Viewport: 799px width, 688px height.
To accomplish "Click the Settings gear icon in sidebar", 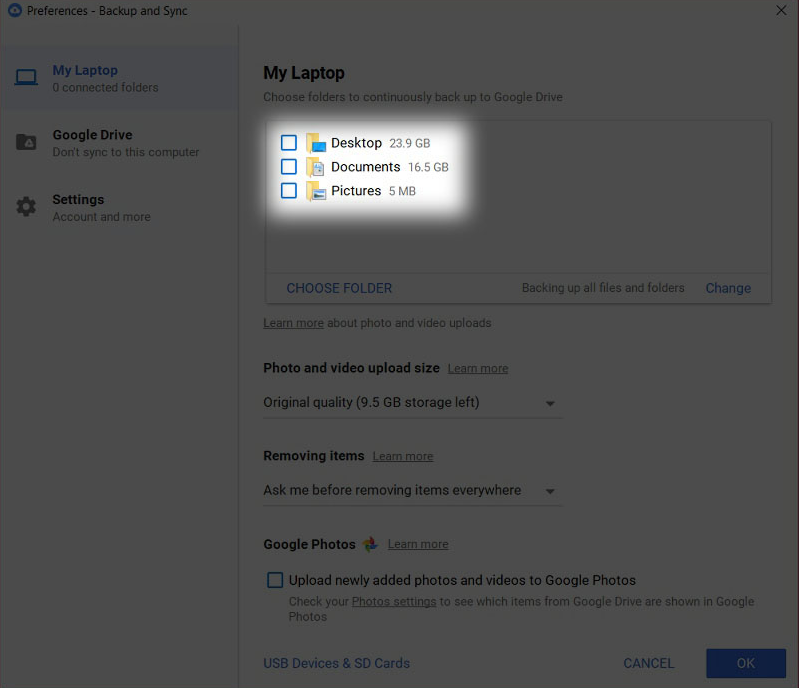I will click(x=26, y=206).
